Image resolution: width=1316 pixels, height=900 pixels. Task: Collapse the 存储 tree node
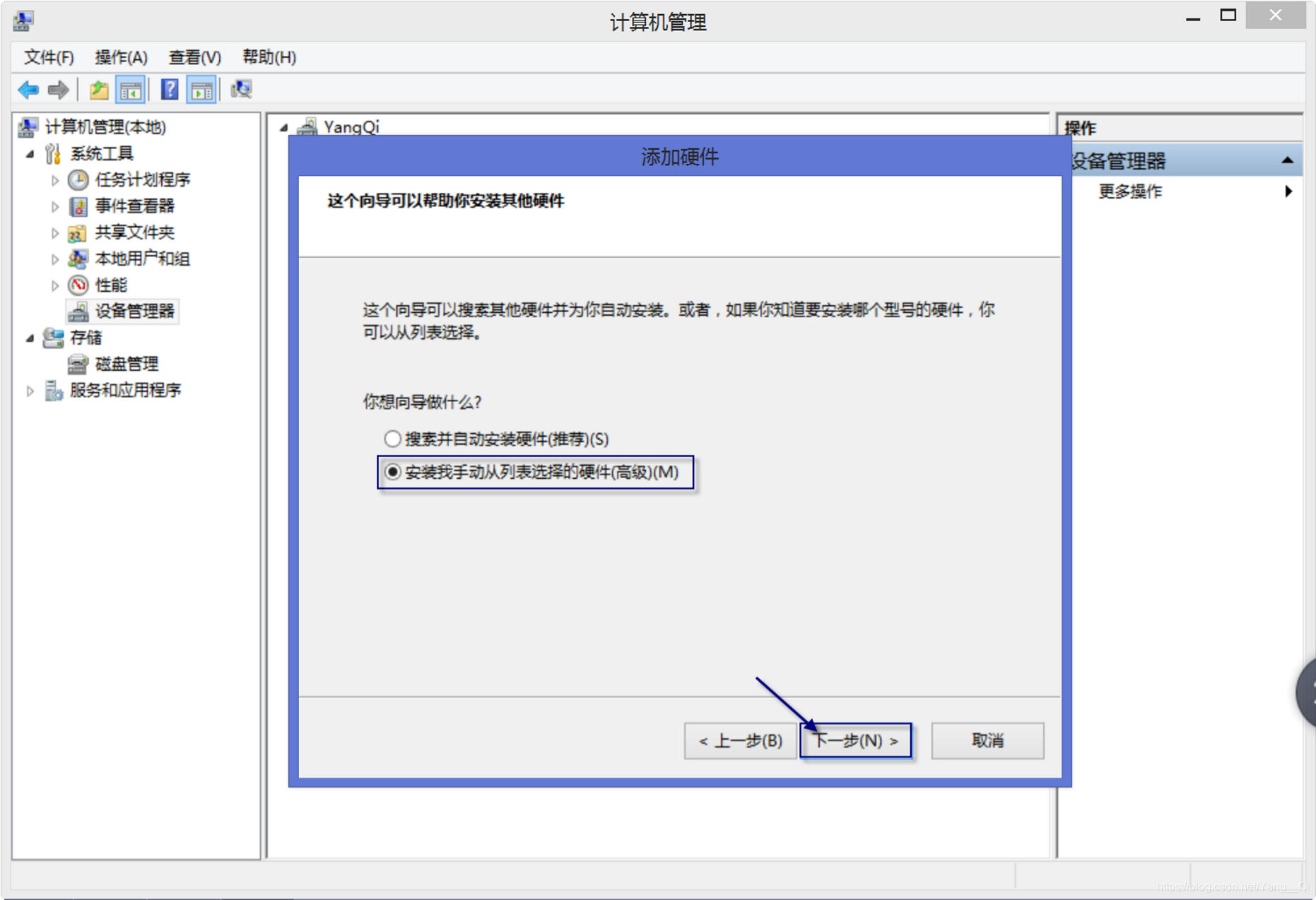coord(30,338)
